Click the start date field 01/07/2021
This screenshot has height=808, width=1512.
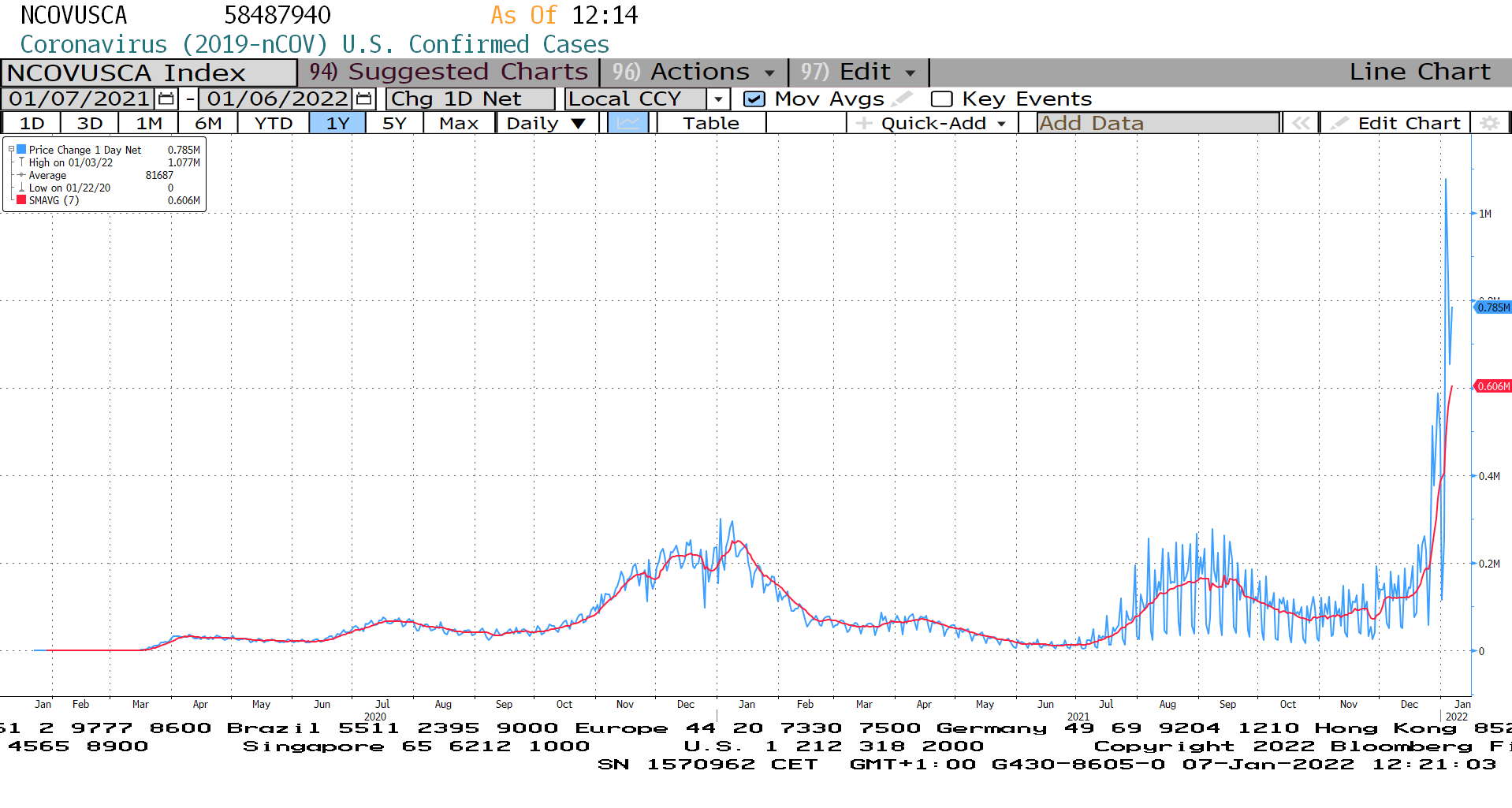pos(79,99)
